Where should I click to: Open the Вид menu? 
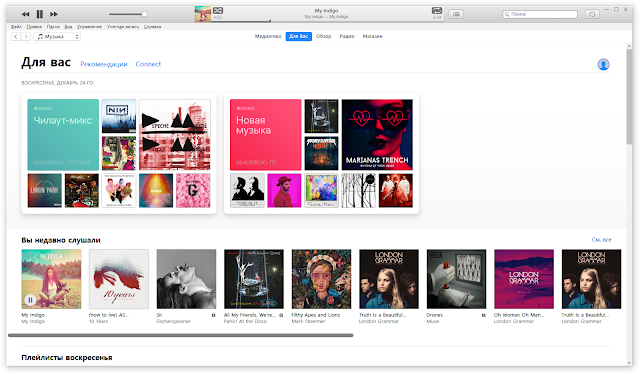(68, 27)
